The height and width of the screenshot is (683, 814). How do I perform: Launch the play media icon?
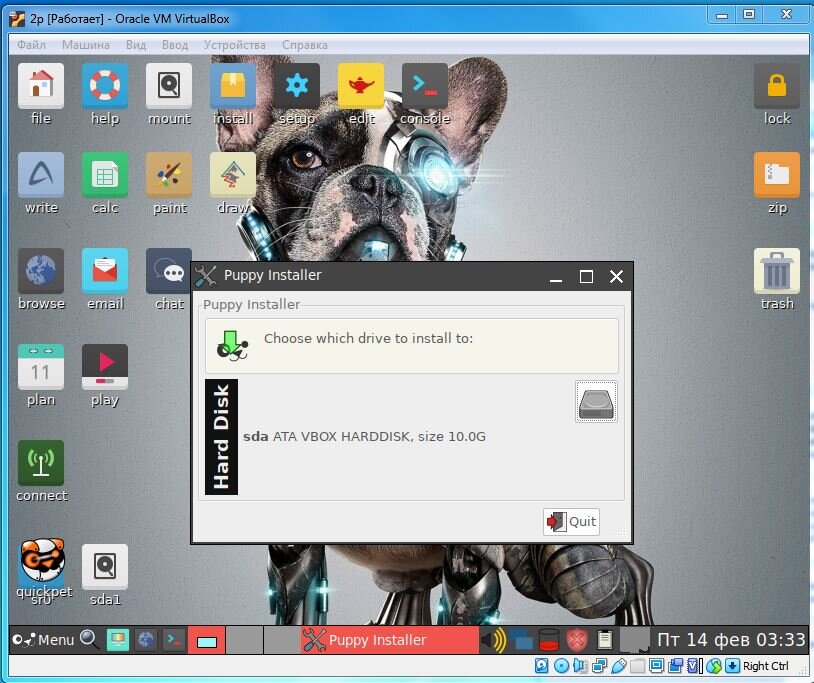[x=105, y=367]
